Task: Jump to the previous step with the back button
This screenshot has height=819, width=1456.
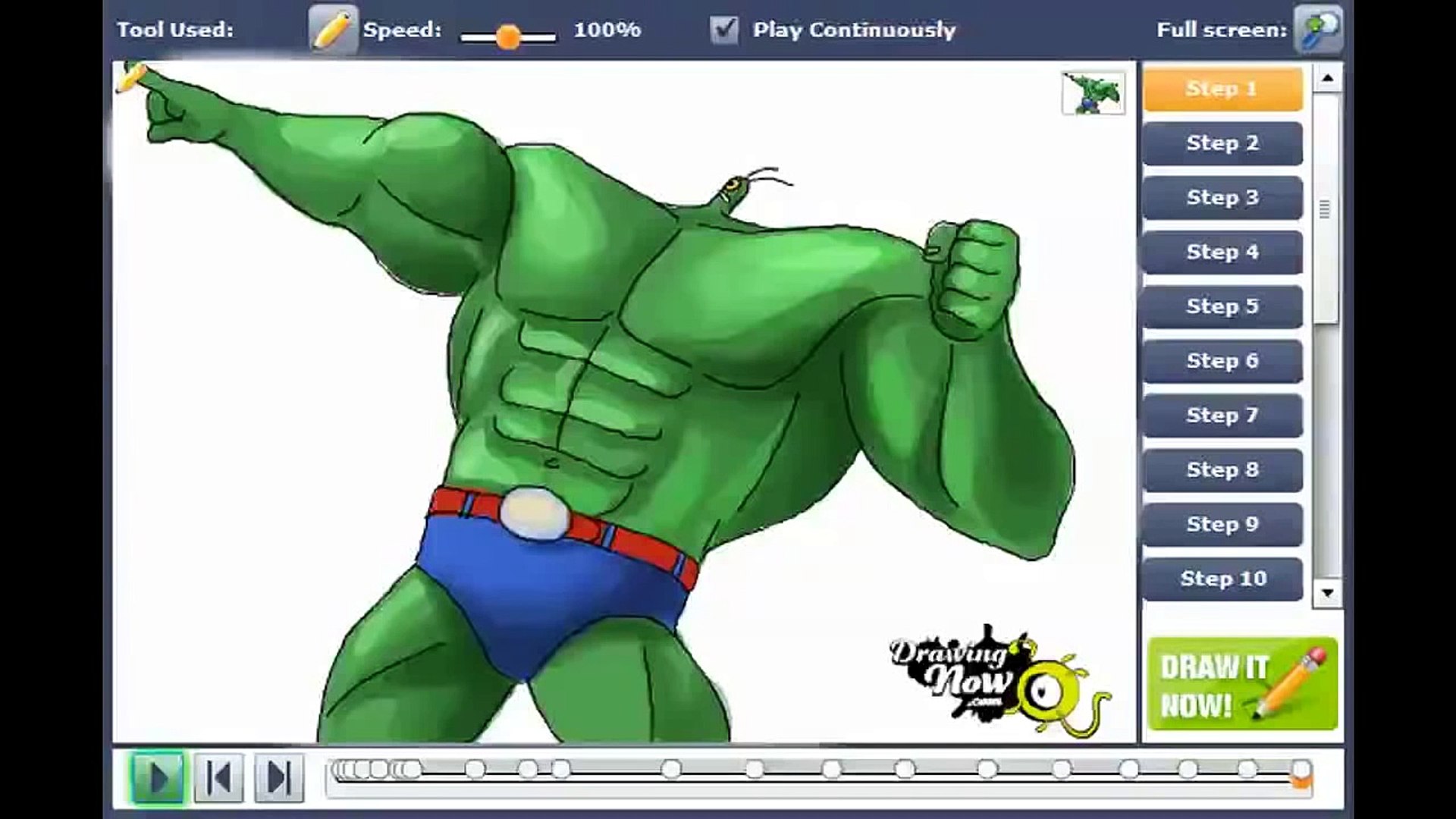Action: (x=218, y=778)
